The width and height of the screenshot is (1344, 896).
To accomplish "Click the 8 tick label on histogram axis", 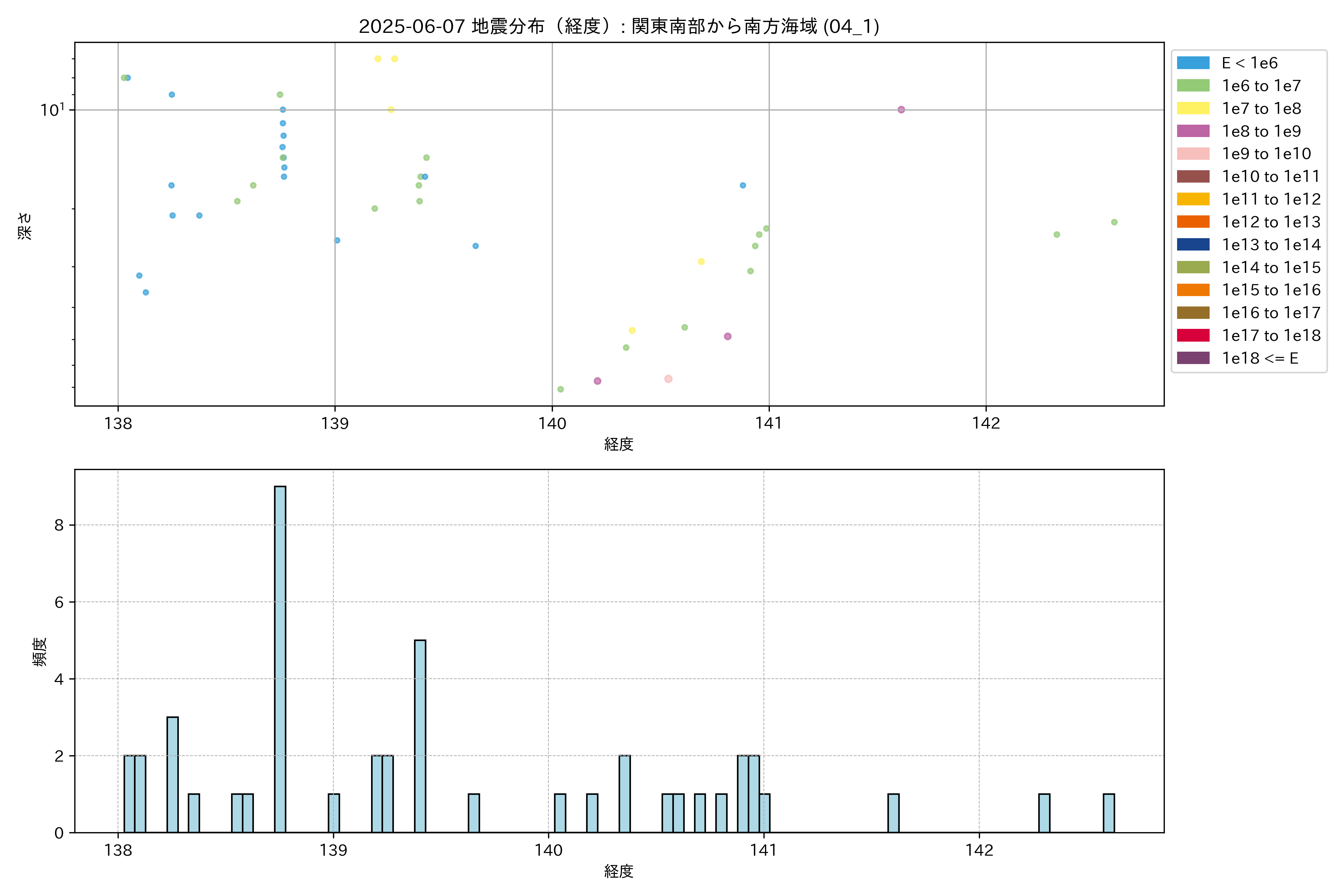I will point(59,525).
